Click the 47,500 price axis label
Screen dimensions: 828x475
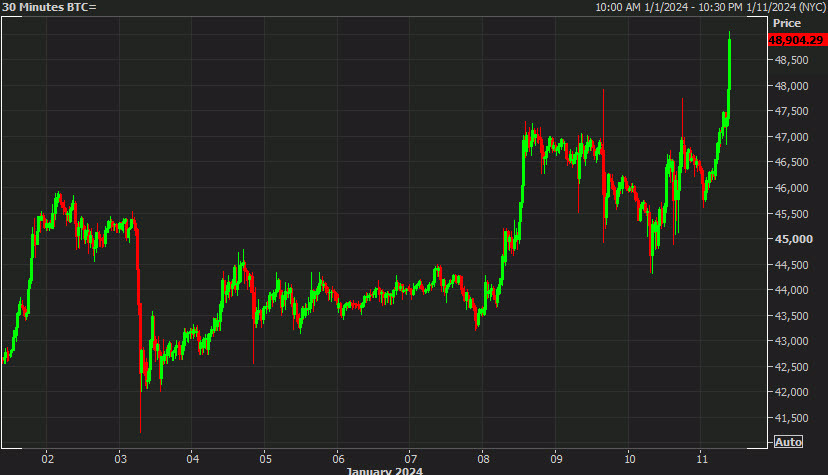[791, 111]
